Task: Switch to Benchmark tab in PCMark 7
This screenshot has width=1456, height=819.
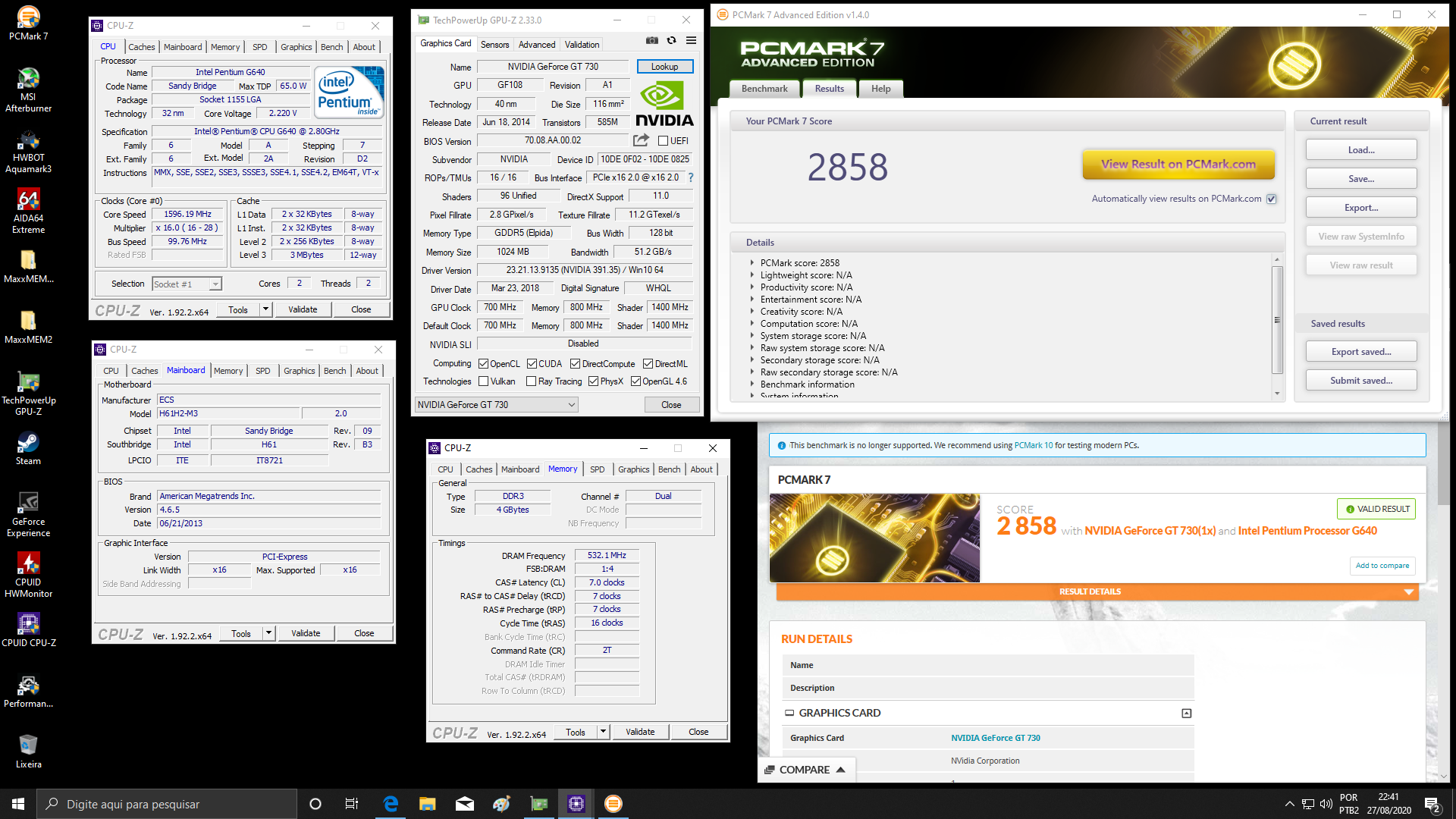Action: pyautogui.click(x=764, y=89)
